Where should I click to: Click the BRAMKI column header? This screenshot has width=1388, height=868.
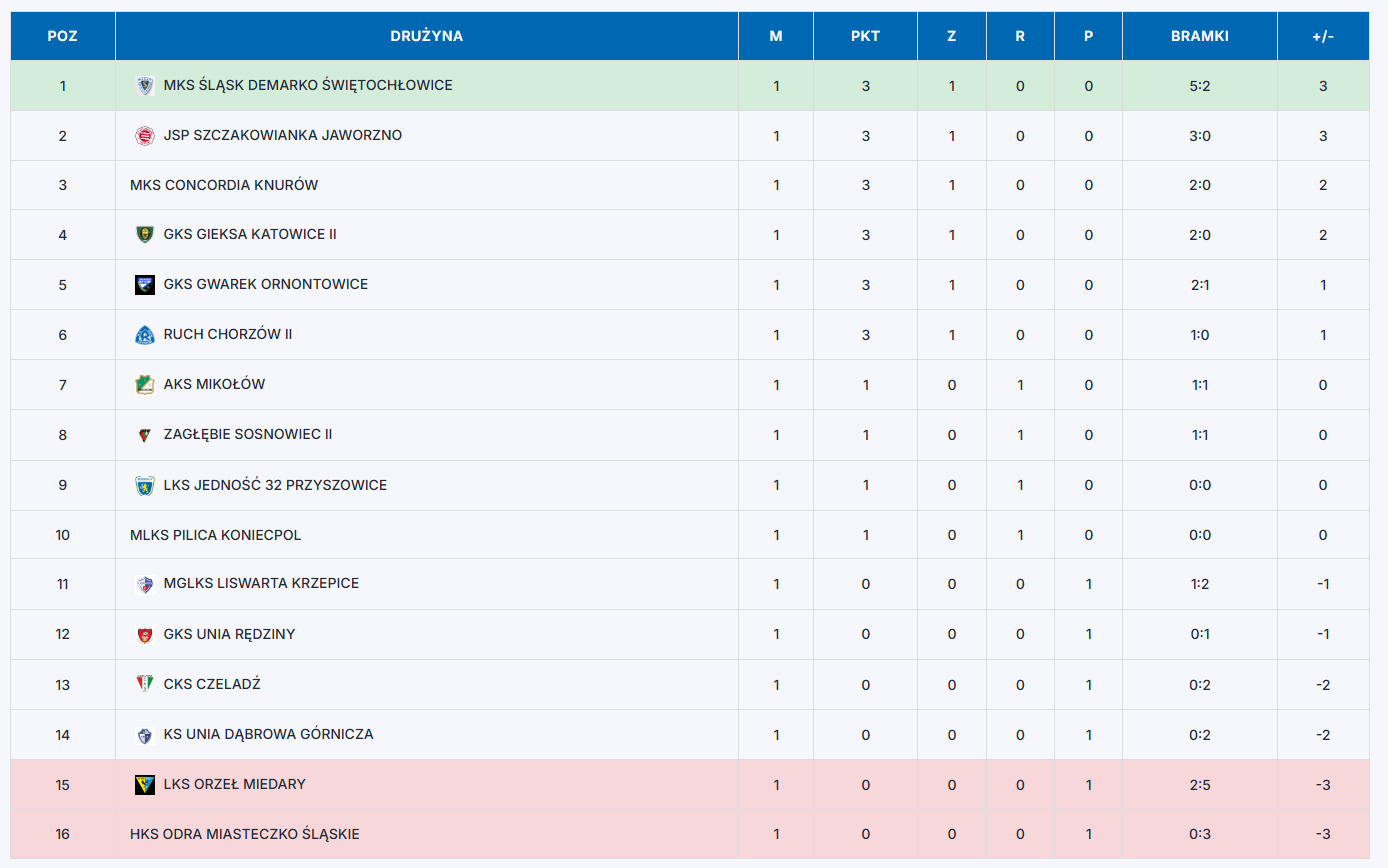(1200, 36)
